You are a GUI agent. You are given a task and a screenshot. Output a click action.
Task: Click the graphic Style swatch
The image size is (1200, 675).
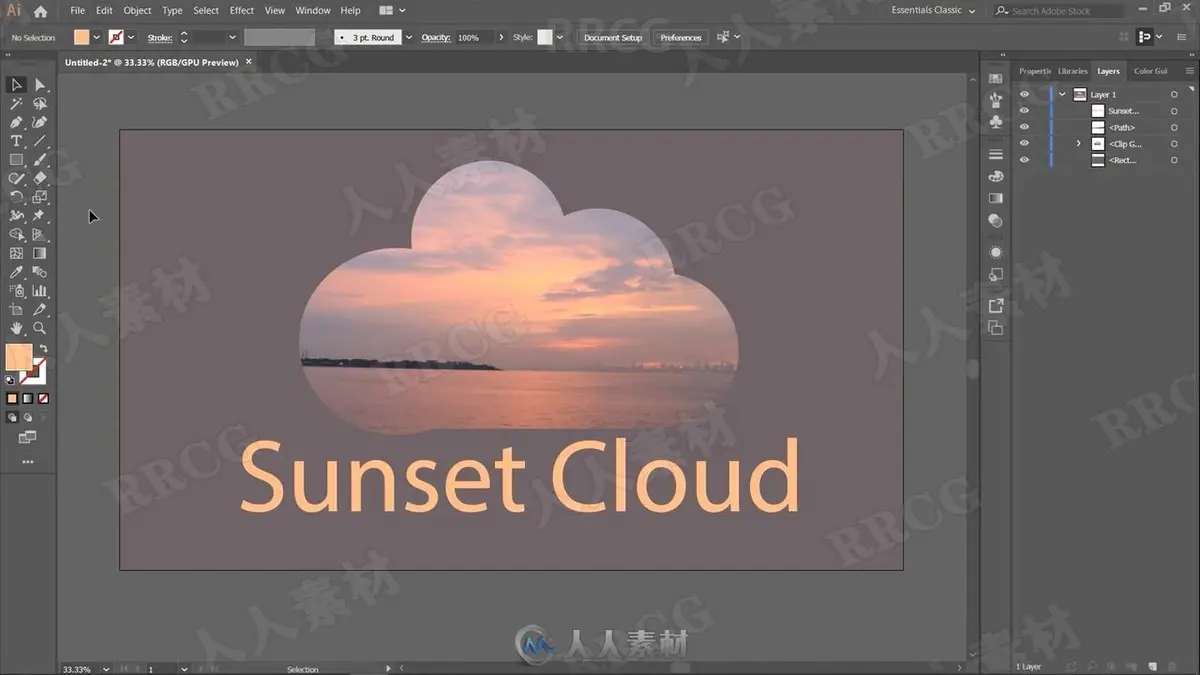pyautogui.click(x=545, y=37)
